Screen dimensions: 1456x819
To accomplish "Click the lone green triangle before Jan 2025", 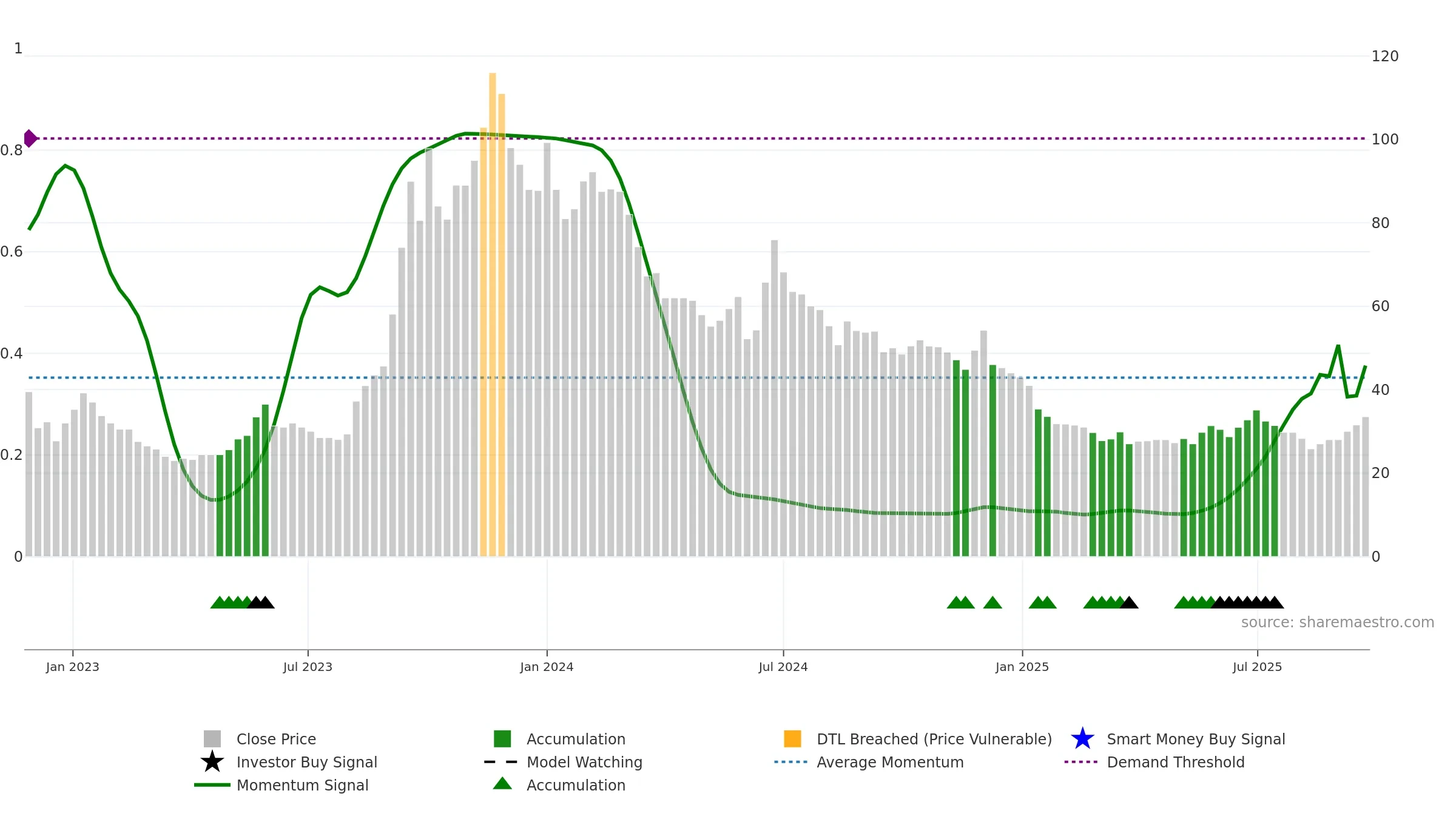I will click(x=993, y=602).
